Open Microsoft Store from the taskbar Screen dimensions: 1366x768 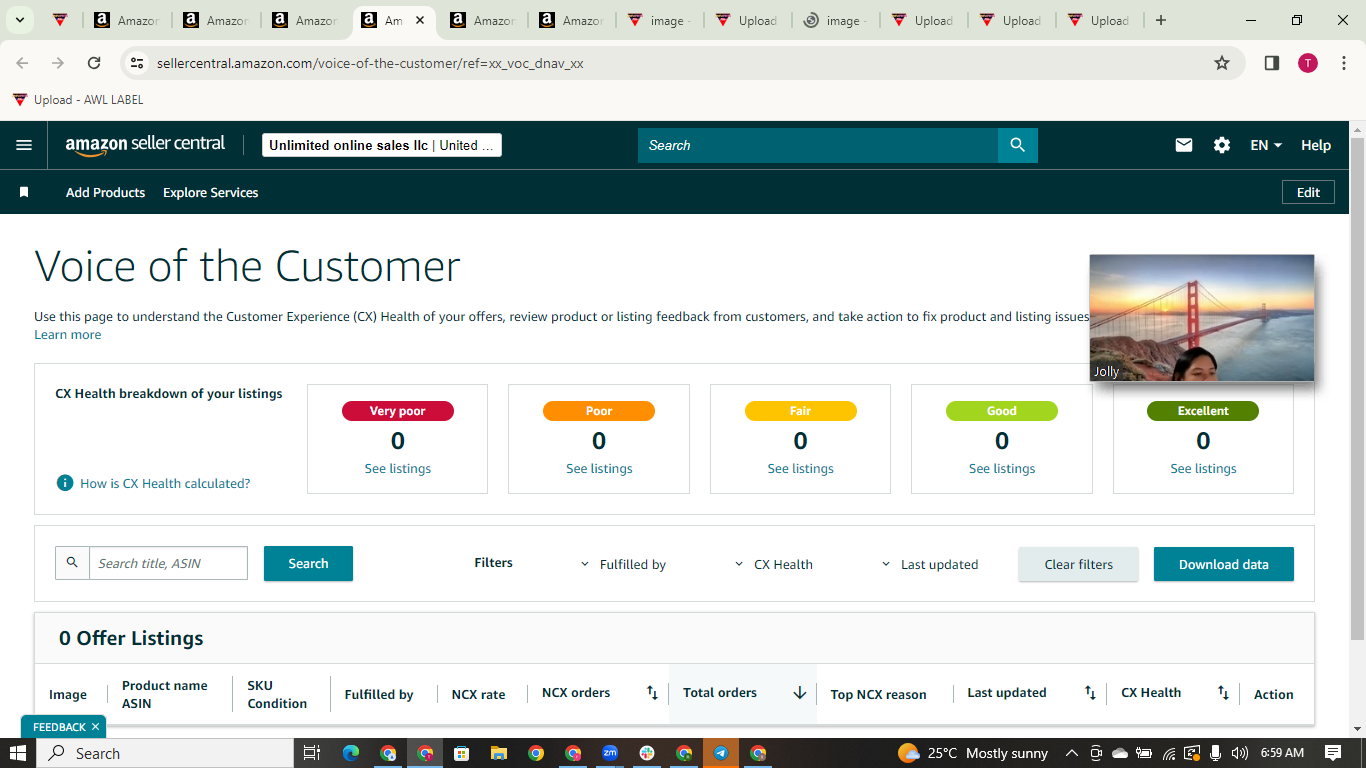tap(462, 753)
